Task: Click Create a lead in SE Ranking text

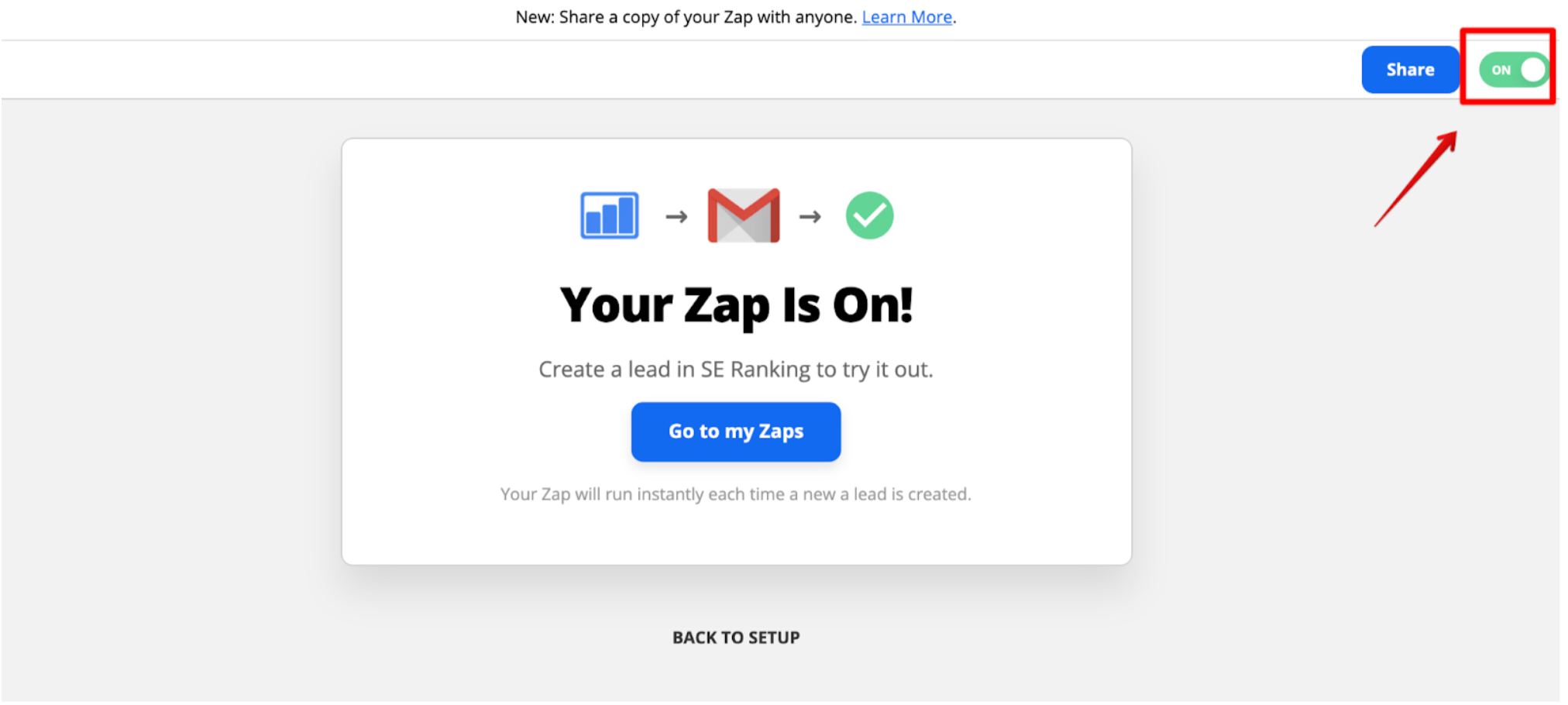Action: click(736, 370)
